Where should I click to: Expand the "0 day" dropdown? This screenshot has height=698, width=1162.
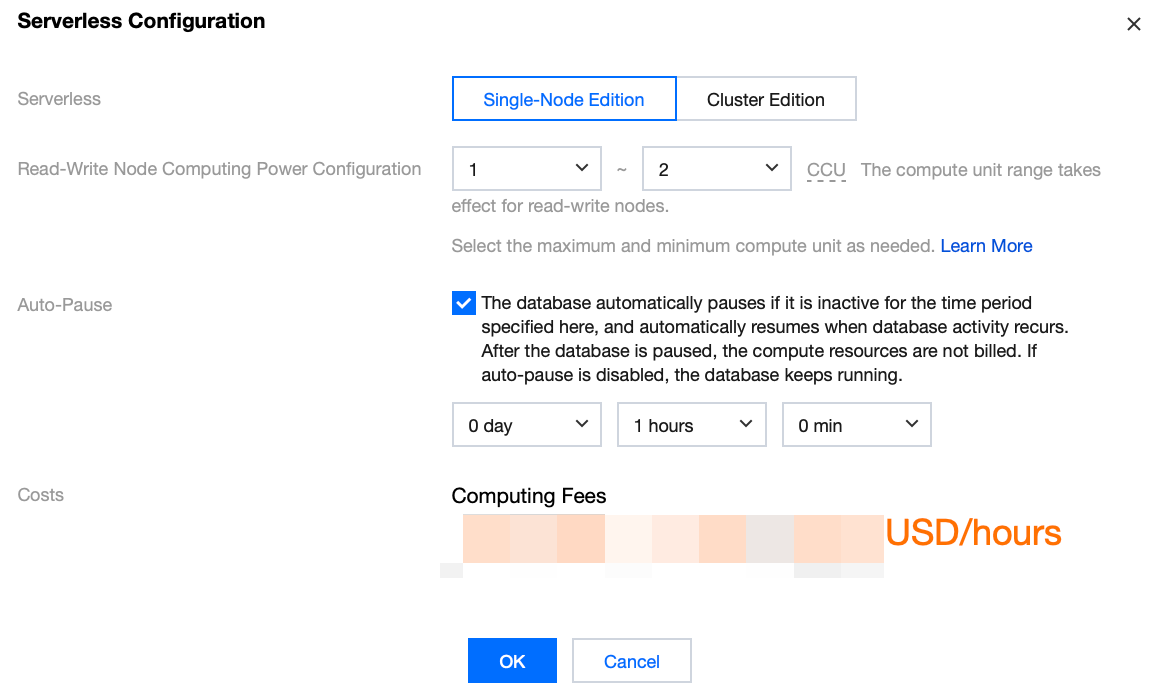[526, 425]
